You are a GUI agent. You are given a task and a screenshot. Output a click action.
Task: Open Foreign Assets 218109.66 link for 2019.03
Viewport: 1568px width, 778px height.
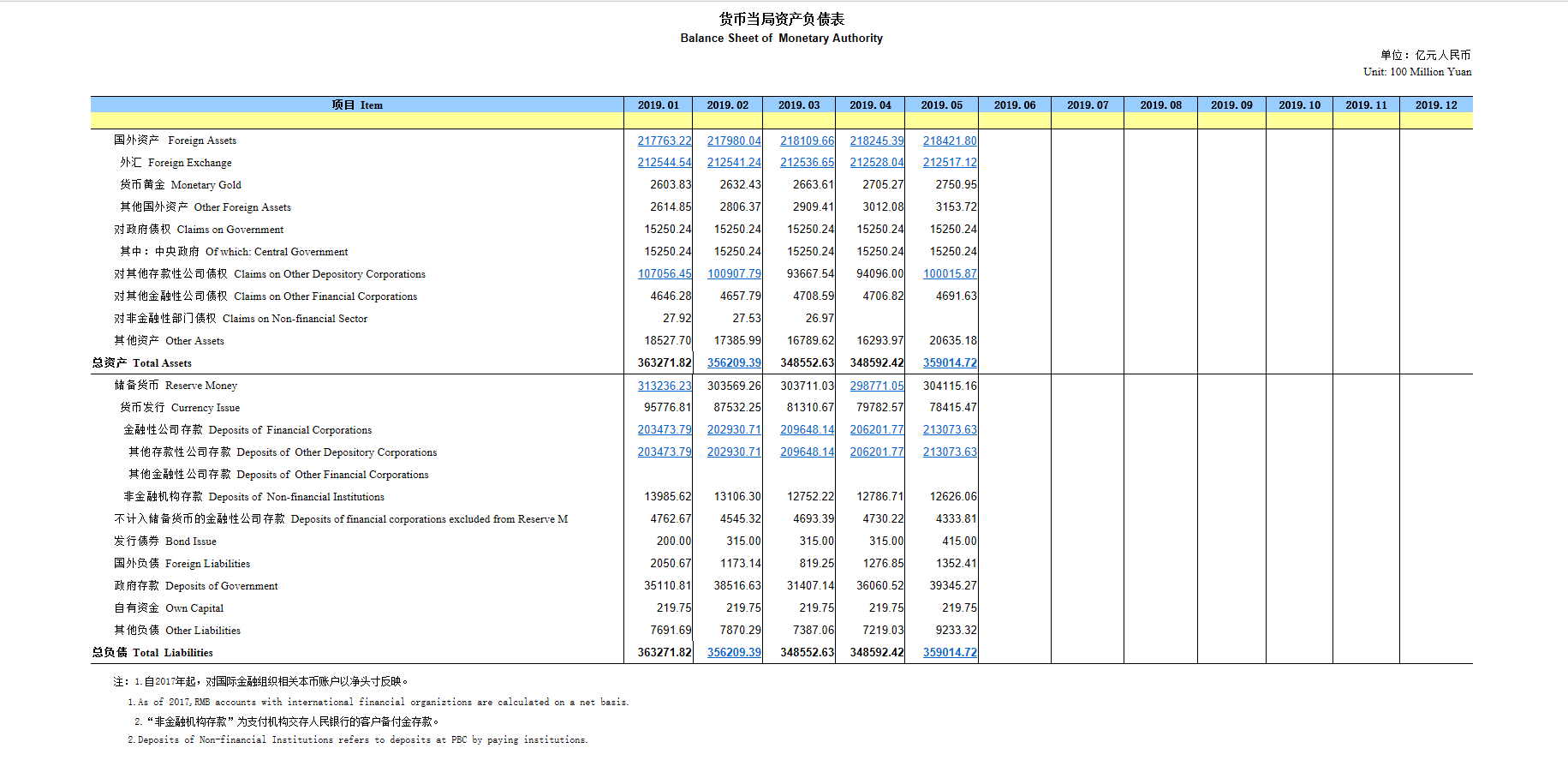pos(807,141)
